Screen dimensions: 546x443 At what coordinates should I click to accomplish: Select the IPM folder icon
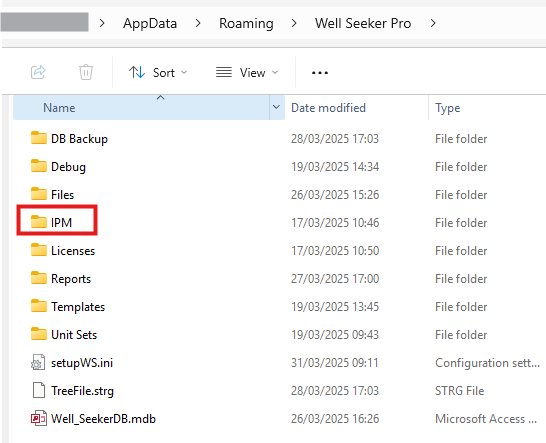[x=39, y=222]
